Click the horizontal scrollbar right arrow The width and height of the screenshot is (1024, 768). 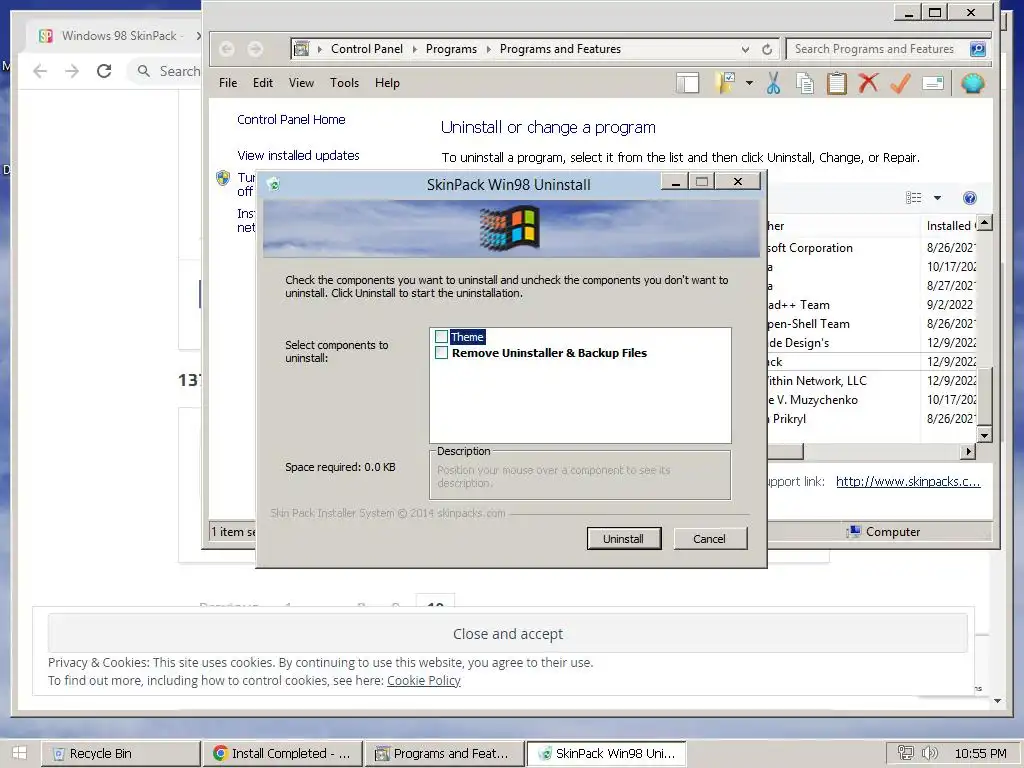(x=968, y=451)
